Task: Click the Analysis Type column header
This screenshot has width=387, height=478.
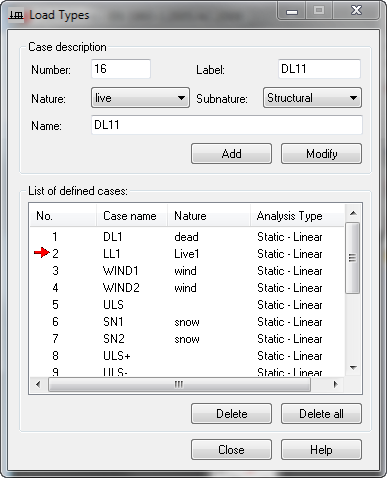Action: tap(297, 216)
